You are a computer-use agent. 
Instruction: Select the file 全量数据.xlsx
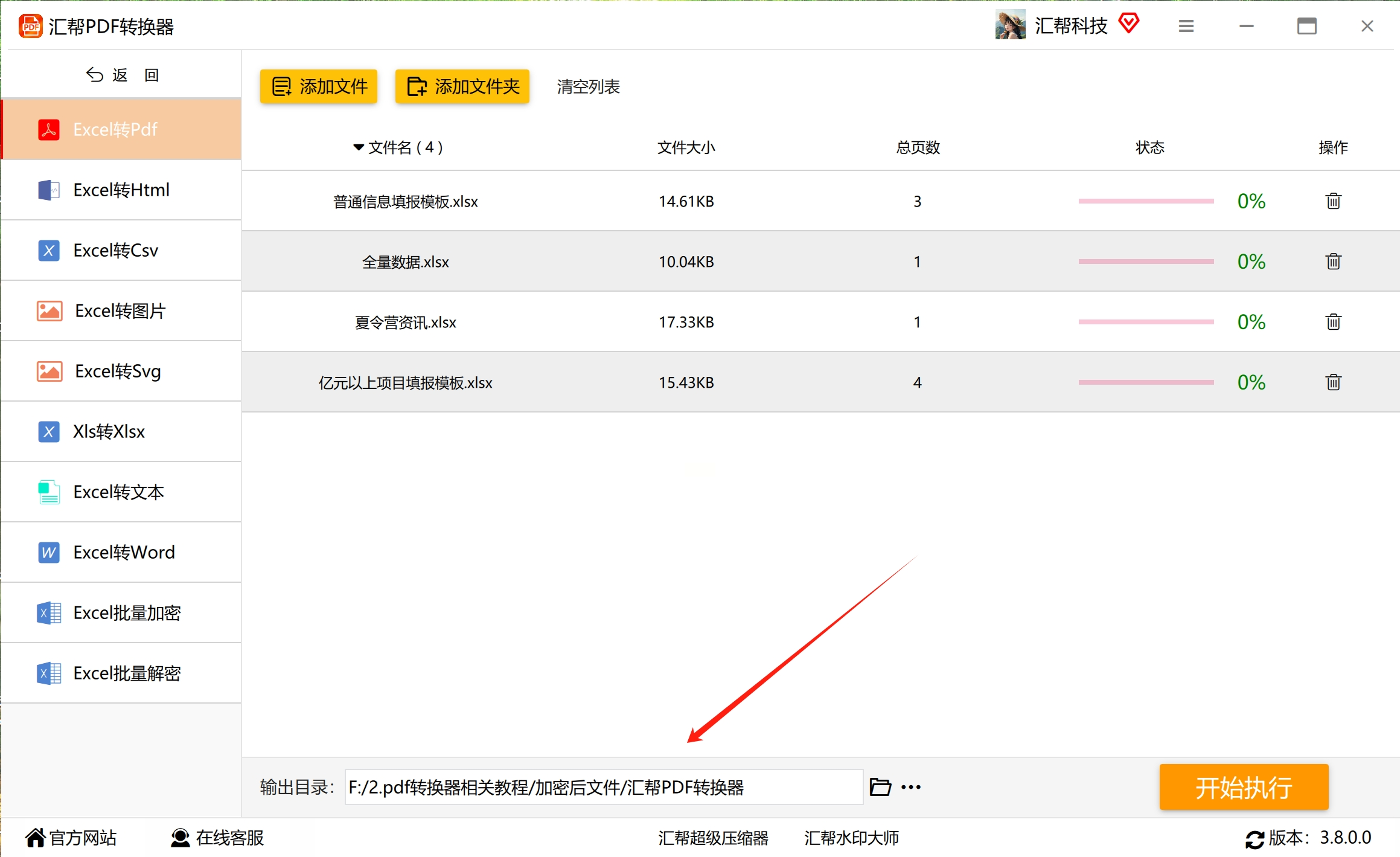[x=406, y=262]
